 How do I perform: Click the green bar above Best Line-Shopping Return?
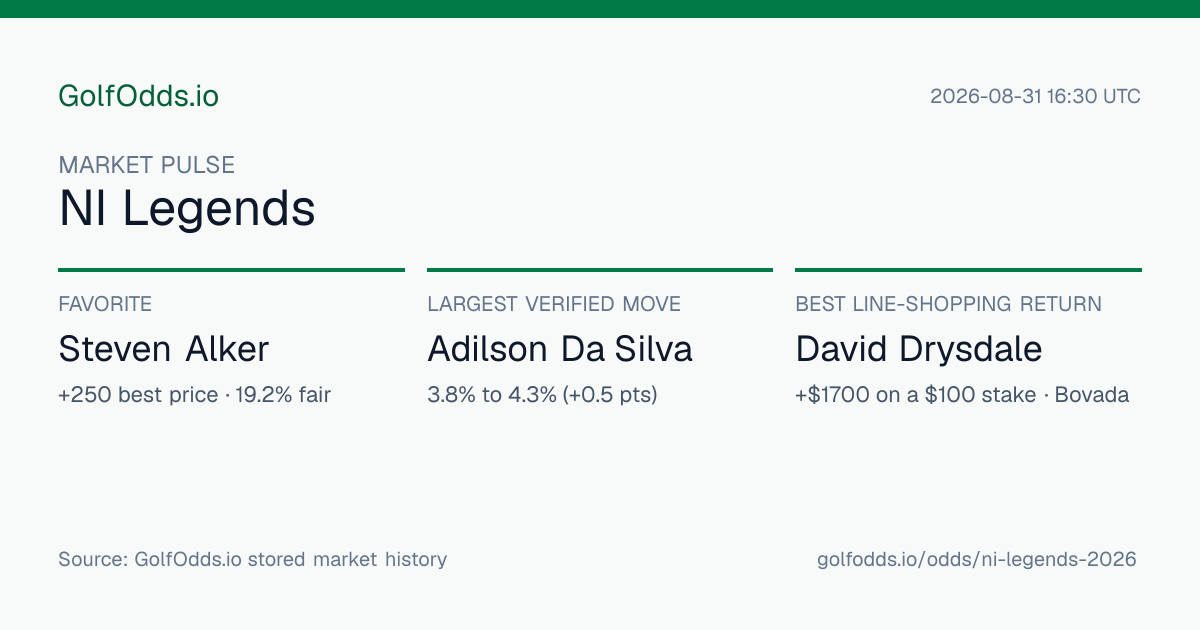[968, 270]
